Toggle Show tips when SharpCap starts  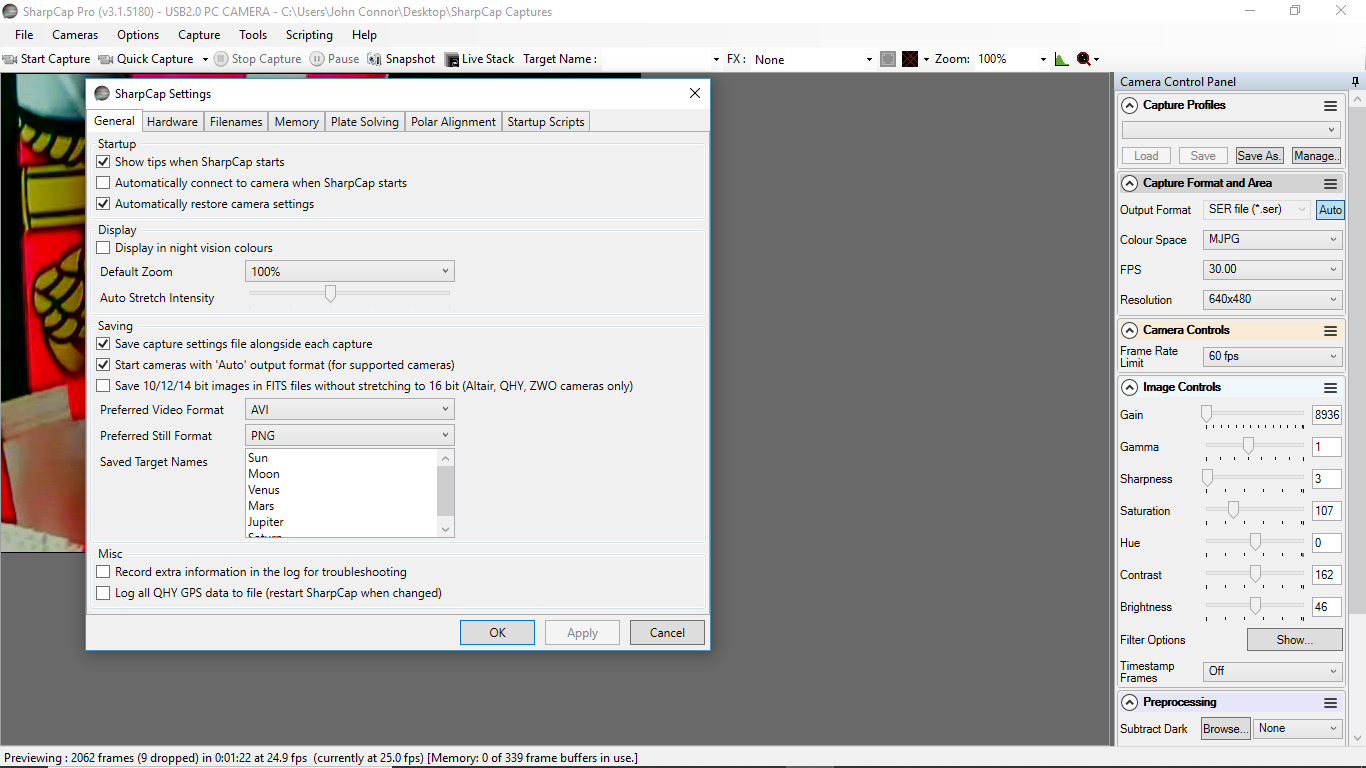[x=103, y=162]
